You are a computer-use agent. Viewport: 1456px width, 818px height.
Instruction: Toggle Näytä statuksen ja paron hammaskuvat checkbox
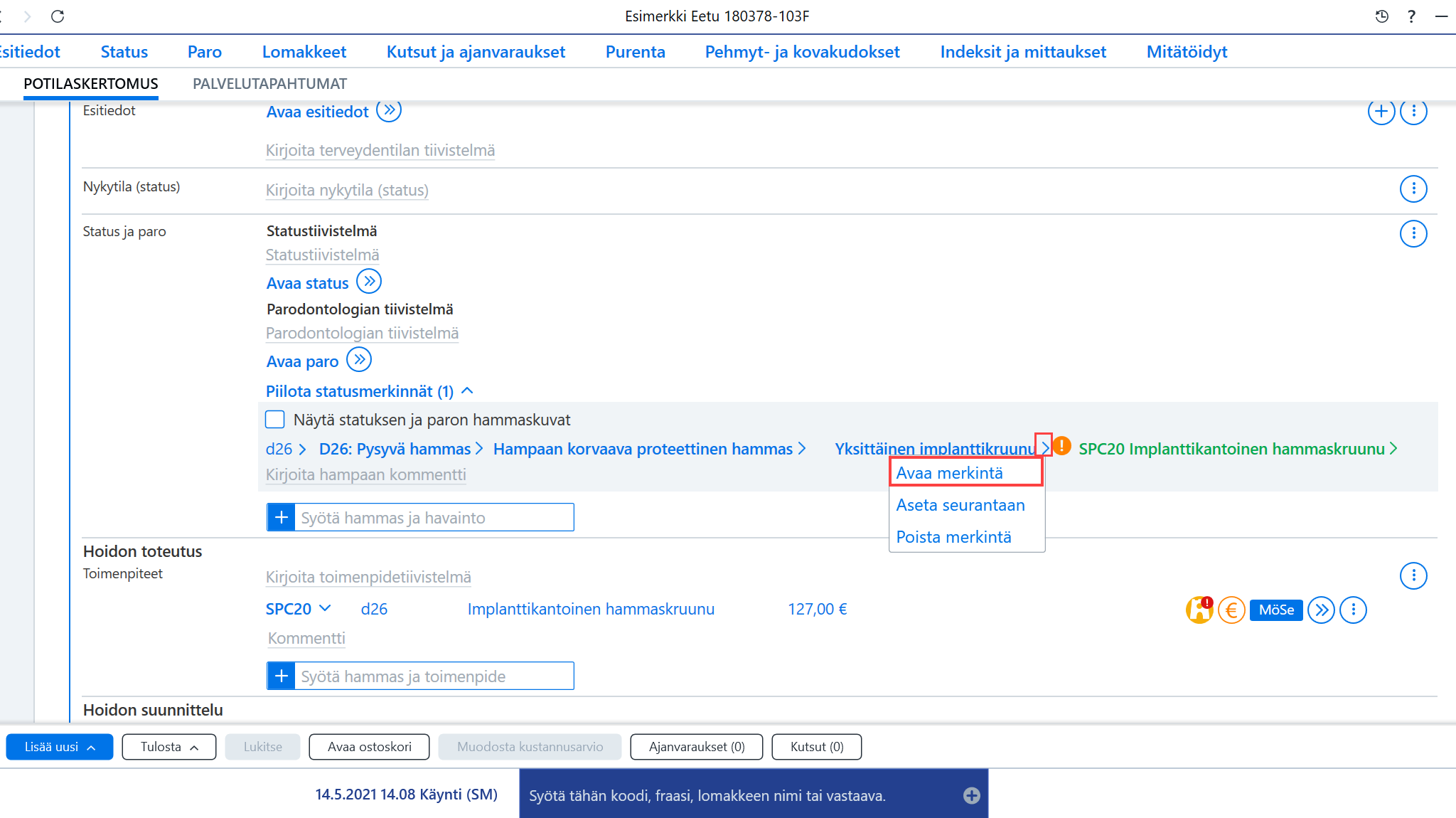275,420
